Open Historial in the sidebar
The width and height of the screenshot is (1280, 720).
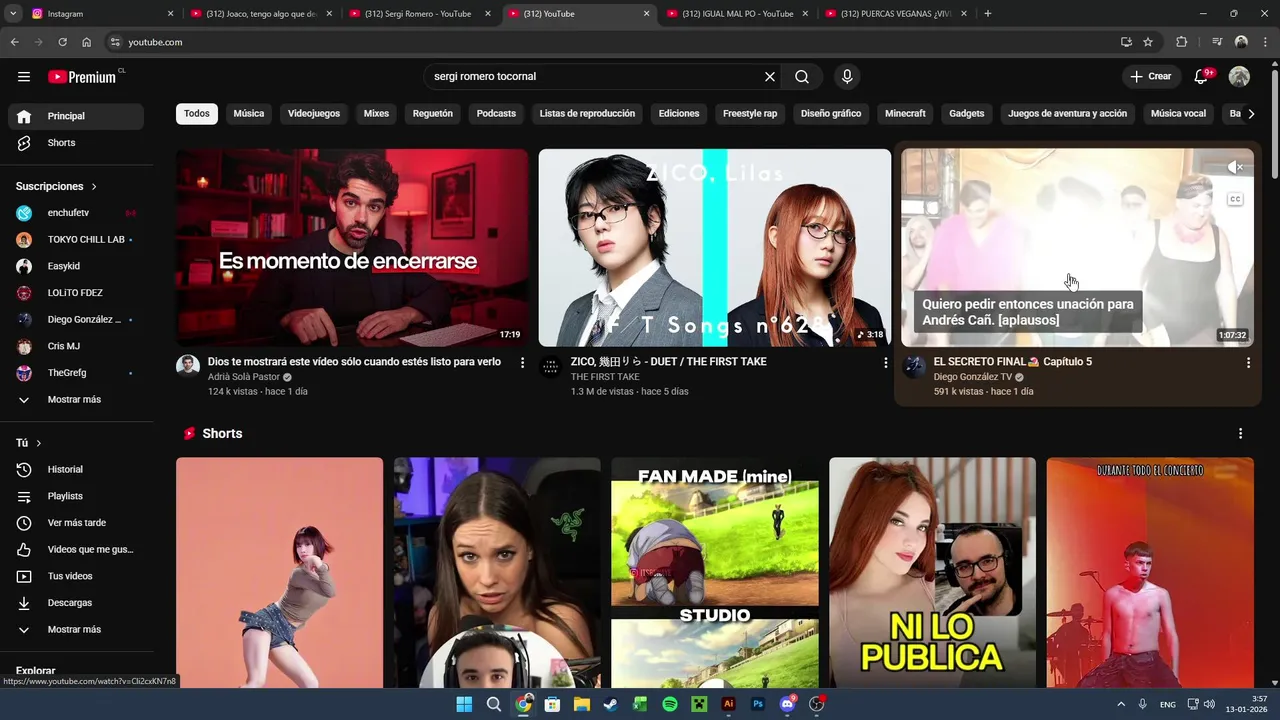(76, 470)
